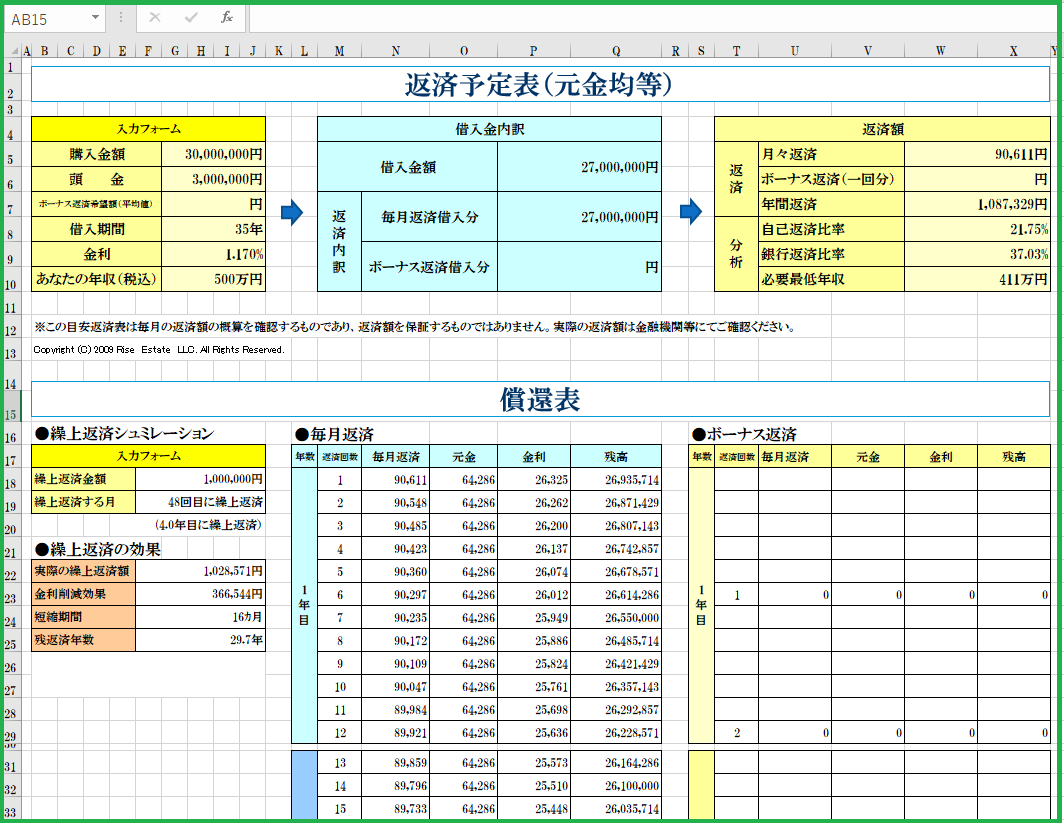Click the annual income value 500万円
Image resolution: width=1064 pixels, height=823 pixels.
[x=214, y=279]
